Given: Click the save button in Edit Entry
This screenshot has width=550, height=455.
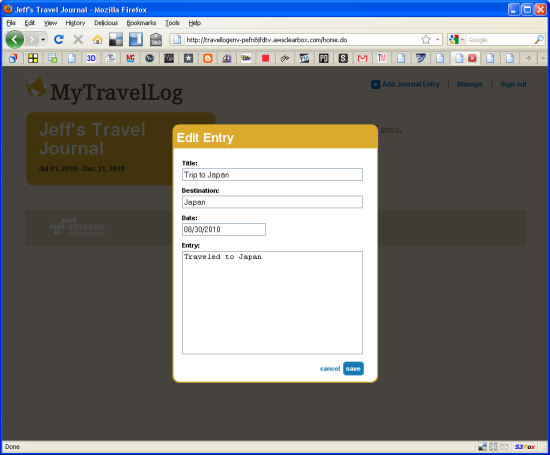Looking at the screenshot, I should pyautogui.click(x=353, y=368).
